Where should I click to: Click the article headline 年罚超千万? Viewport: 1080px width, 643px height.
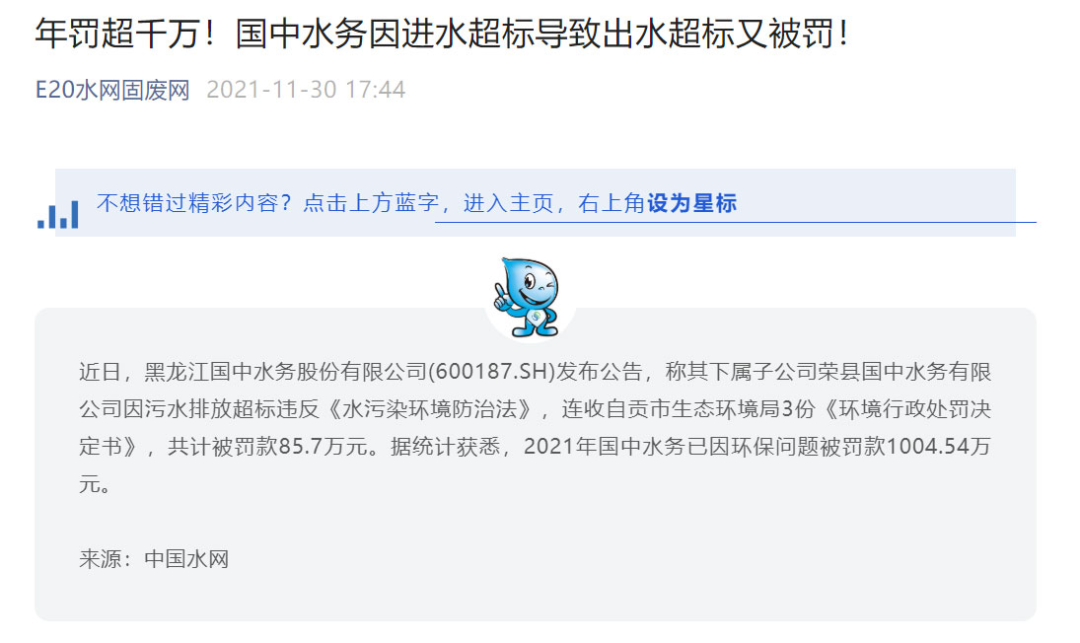442,33
